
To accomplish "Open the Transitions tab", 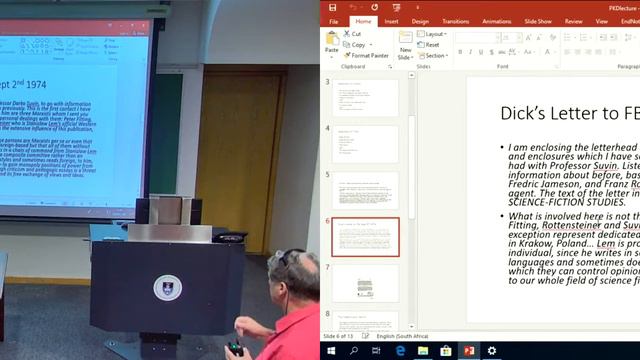I will click(456, 21).
